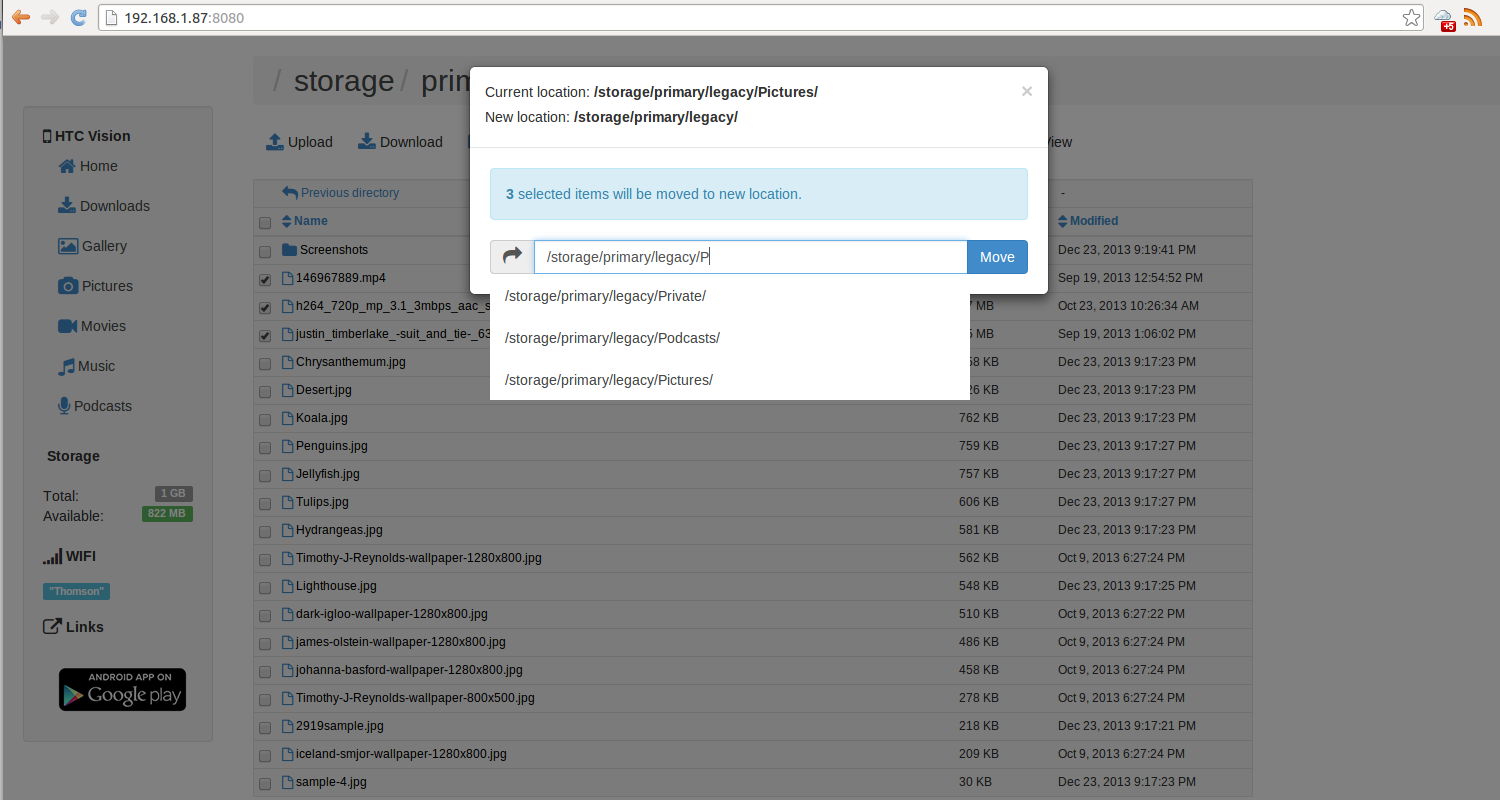Close the move dialog with the X
The width and height of the screenshot is (1500, 800).
pyautogui.click(x=1026, y=91)
